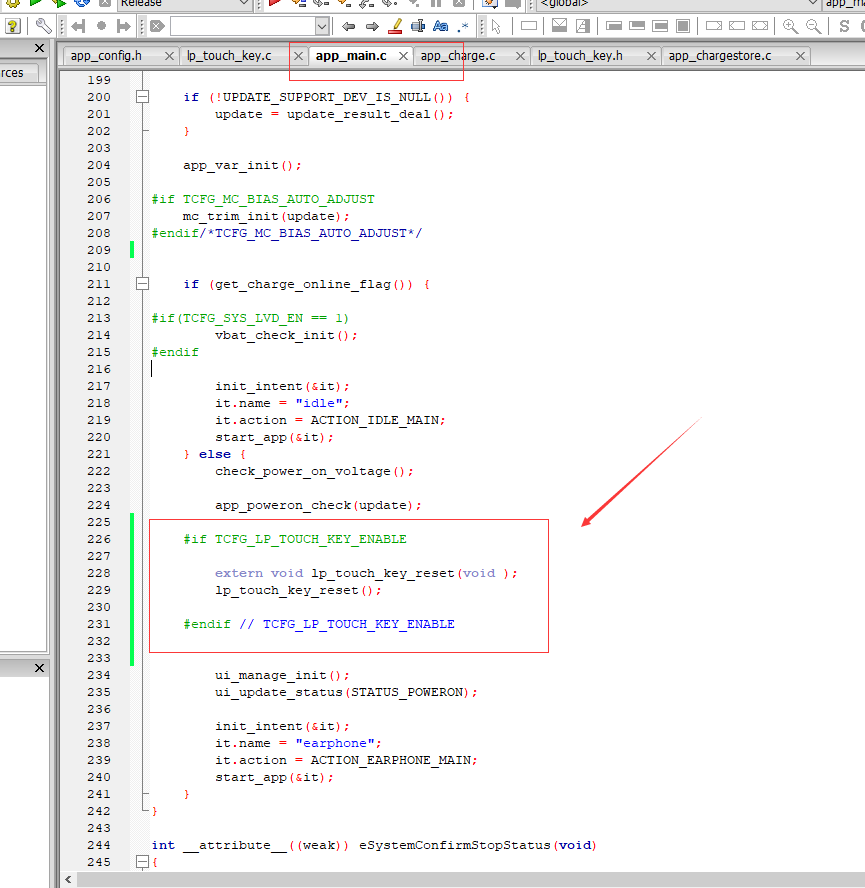Toggle regular expression search option
This screenshot has height=888, width=865.
pyautogui.click(x=464, y=26)
